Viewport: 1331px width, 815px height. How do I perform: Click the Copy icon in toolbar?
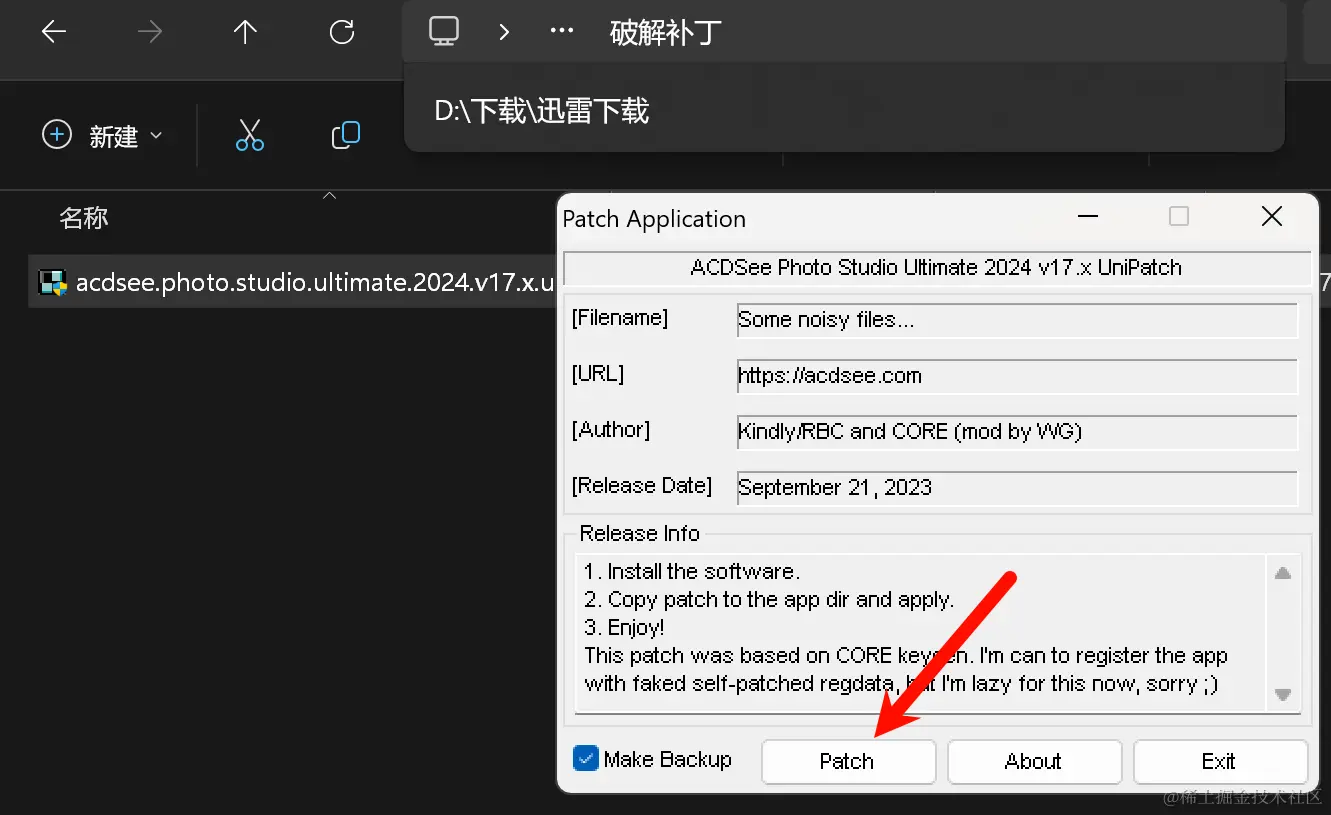pos(345,135)
